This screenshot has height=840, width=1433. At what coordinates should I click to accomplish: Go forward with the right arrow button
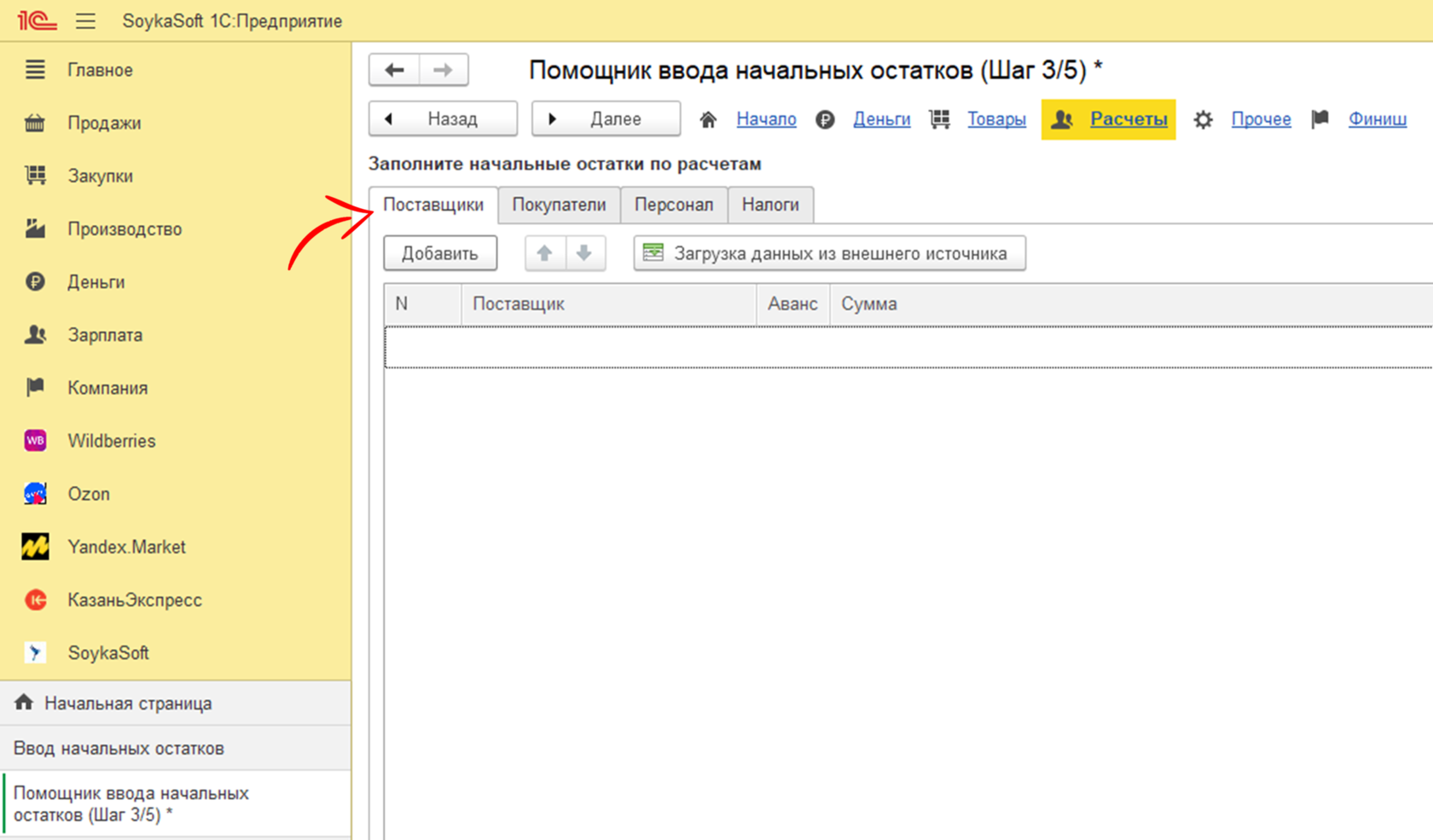click(x=444, y=70)
